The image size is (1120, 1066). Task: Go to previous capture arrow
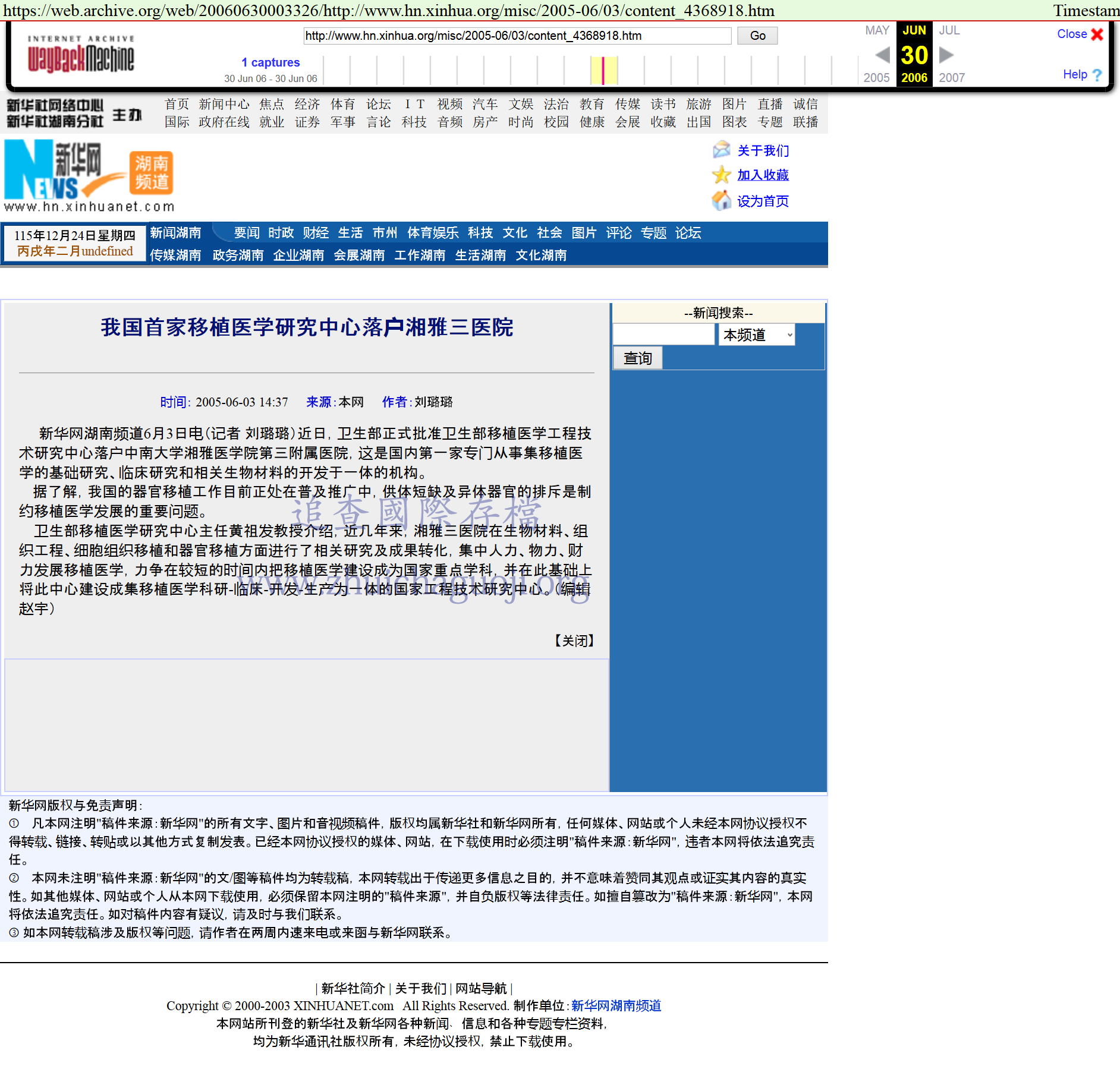coord(882,55)
